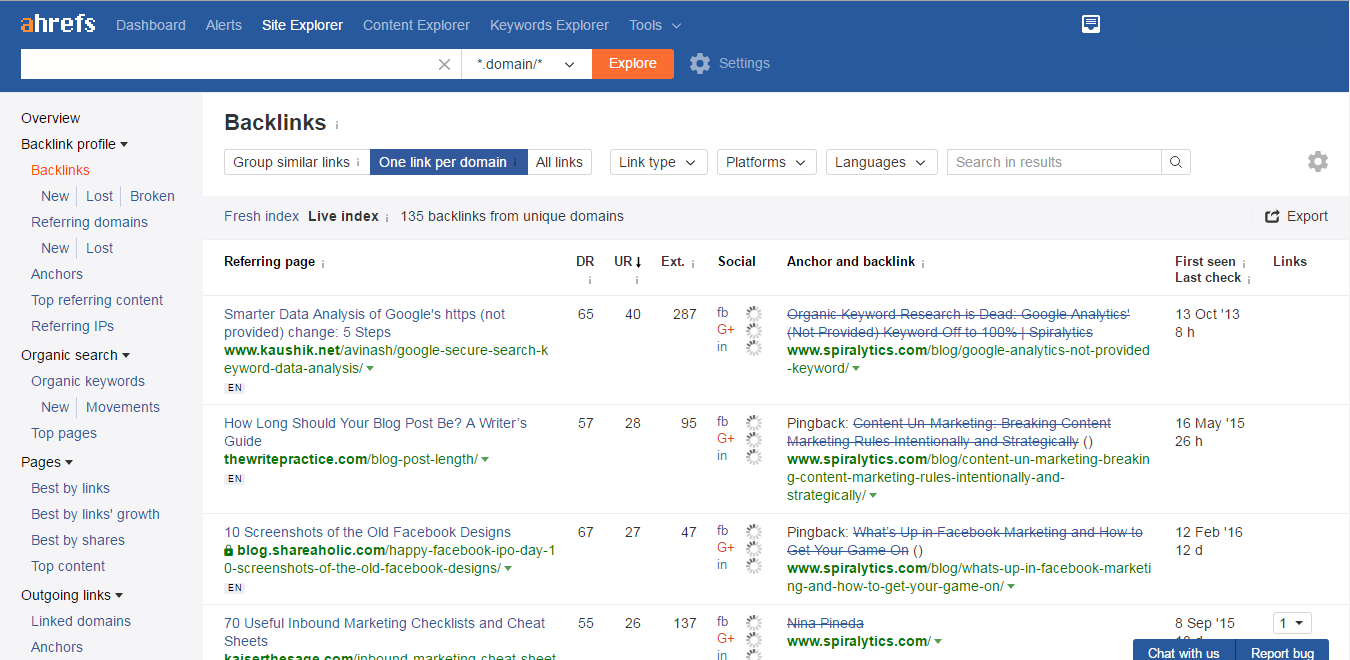Open the Platforms filter dropdown
Image resolution: width=1350 pixels, height=660 pixels.
[767, 162]
